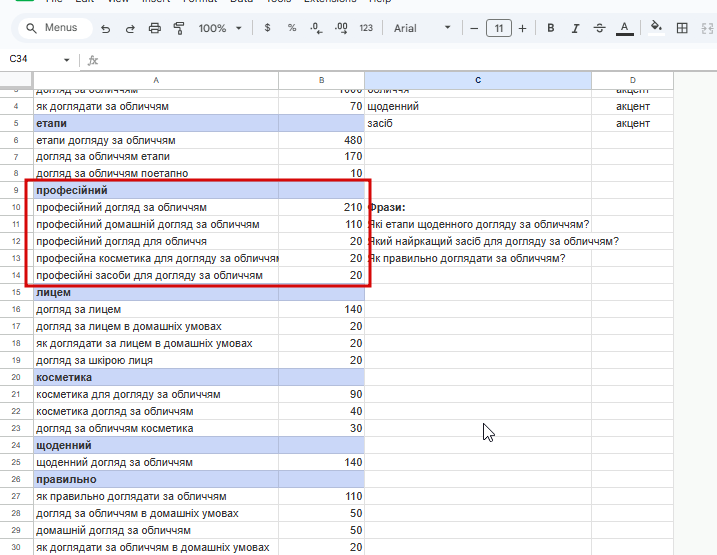This screenshot has width=717, height=555.
Task: Click value 210 in row 10
Action: click(321, 208)
